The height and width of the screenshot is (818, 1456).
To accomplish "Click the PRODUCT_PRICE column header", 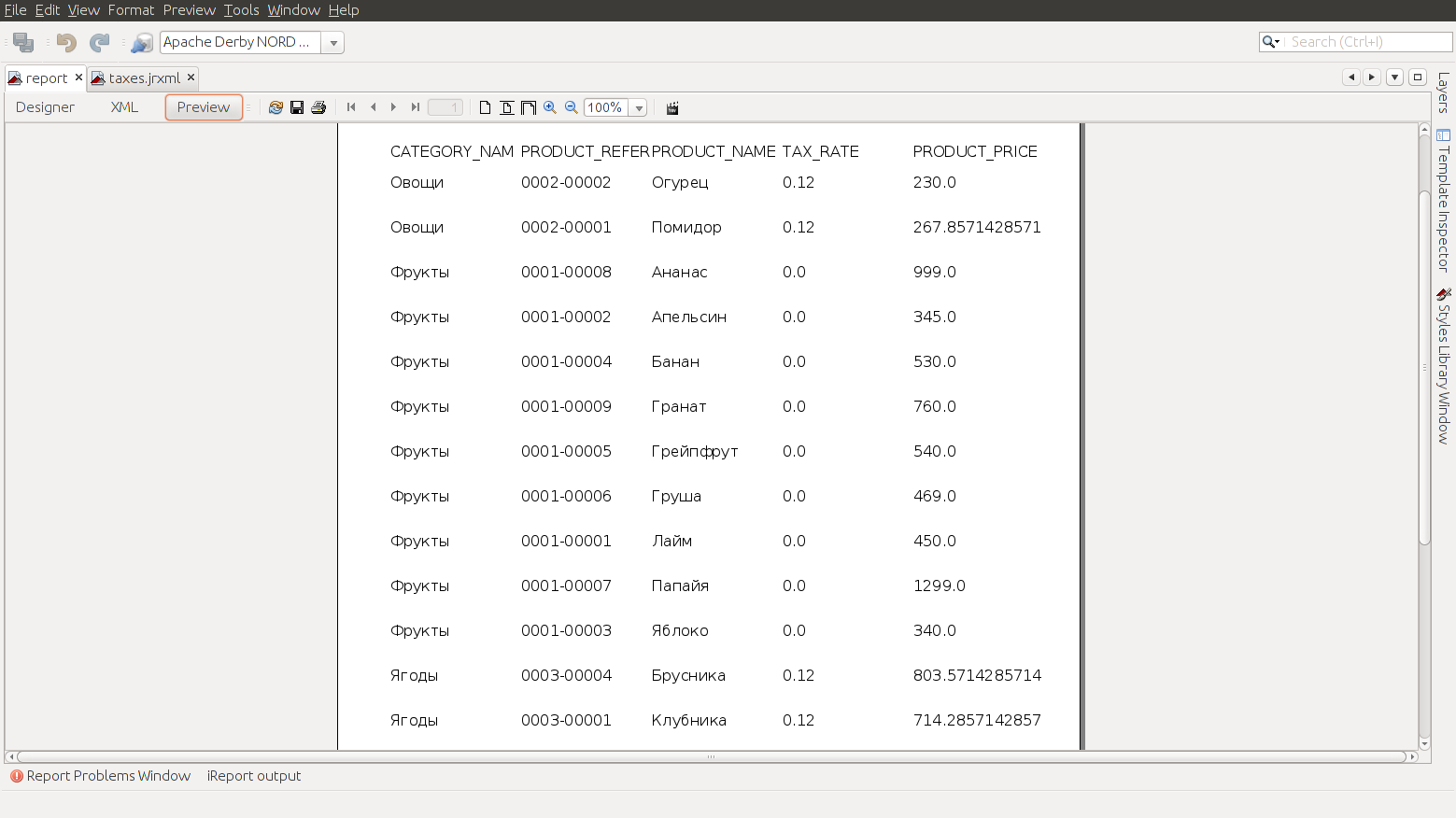I will [x=975, y=151].
